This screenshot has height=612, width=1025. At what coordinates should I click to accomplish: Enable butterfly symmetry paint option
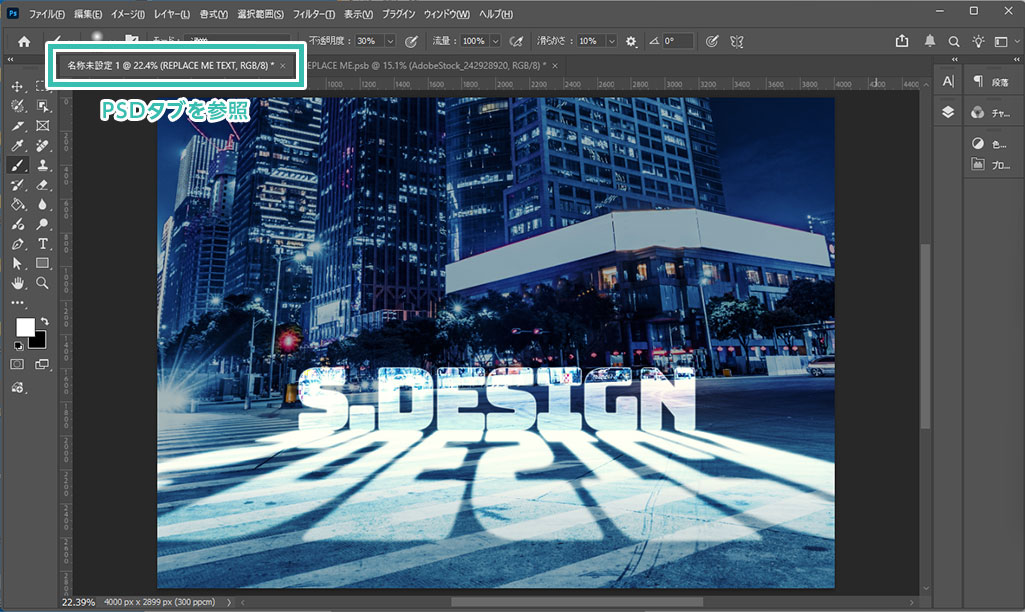pos(737,41)
